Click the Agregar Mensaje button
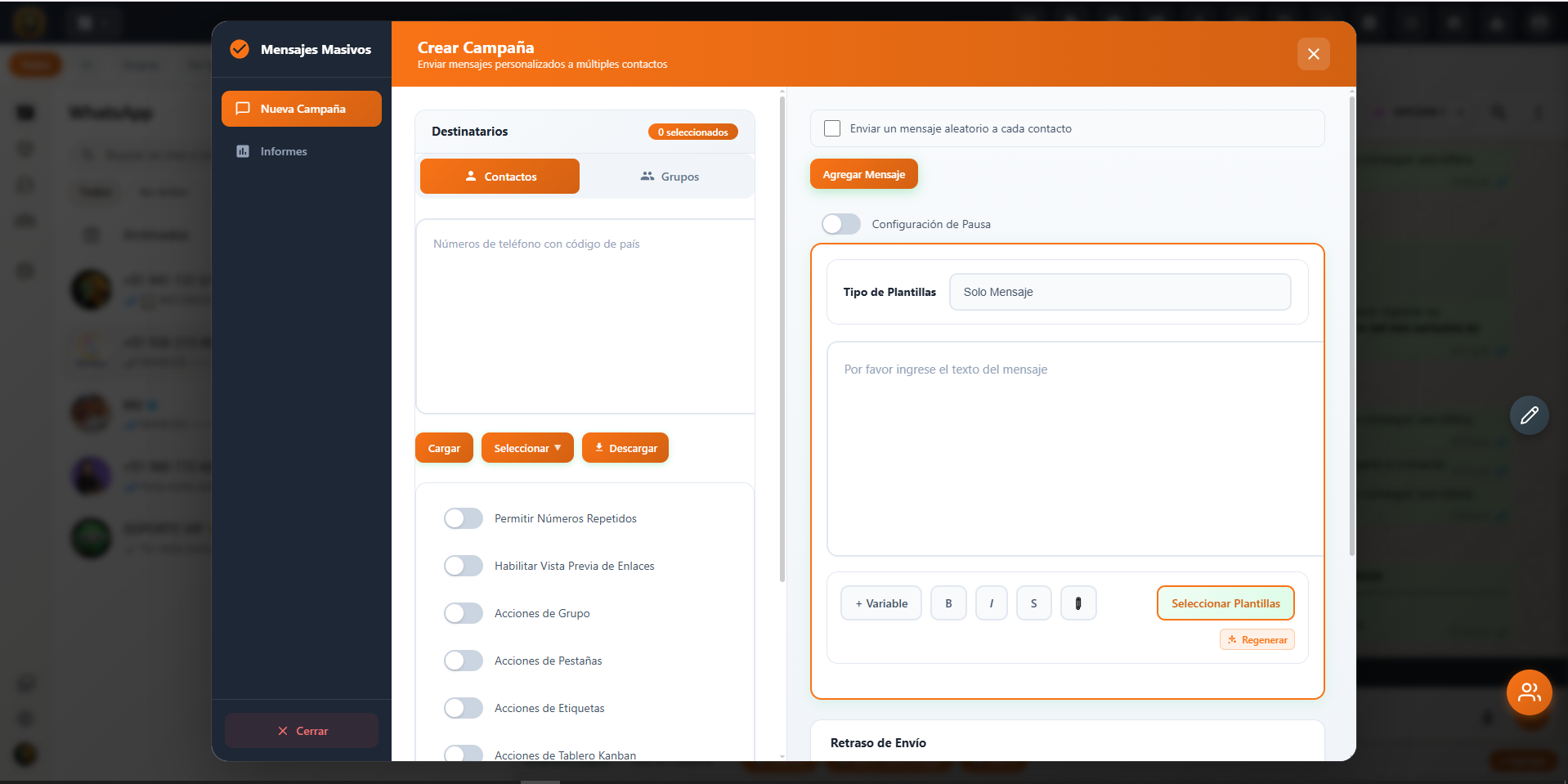Screen dimensions: 1568x784 (x=863, y=174)
